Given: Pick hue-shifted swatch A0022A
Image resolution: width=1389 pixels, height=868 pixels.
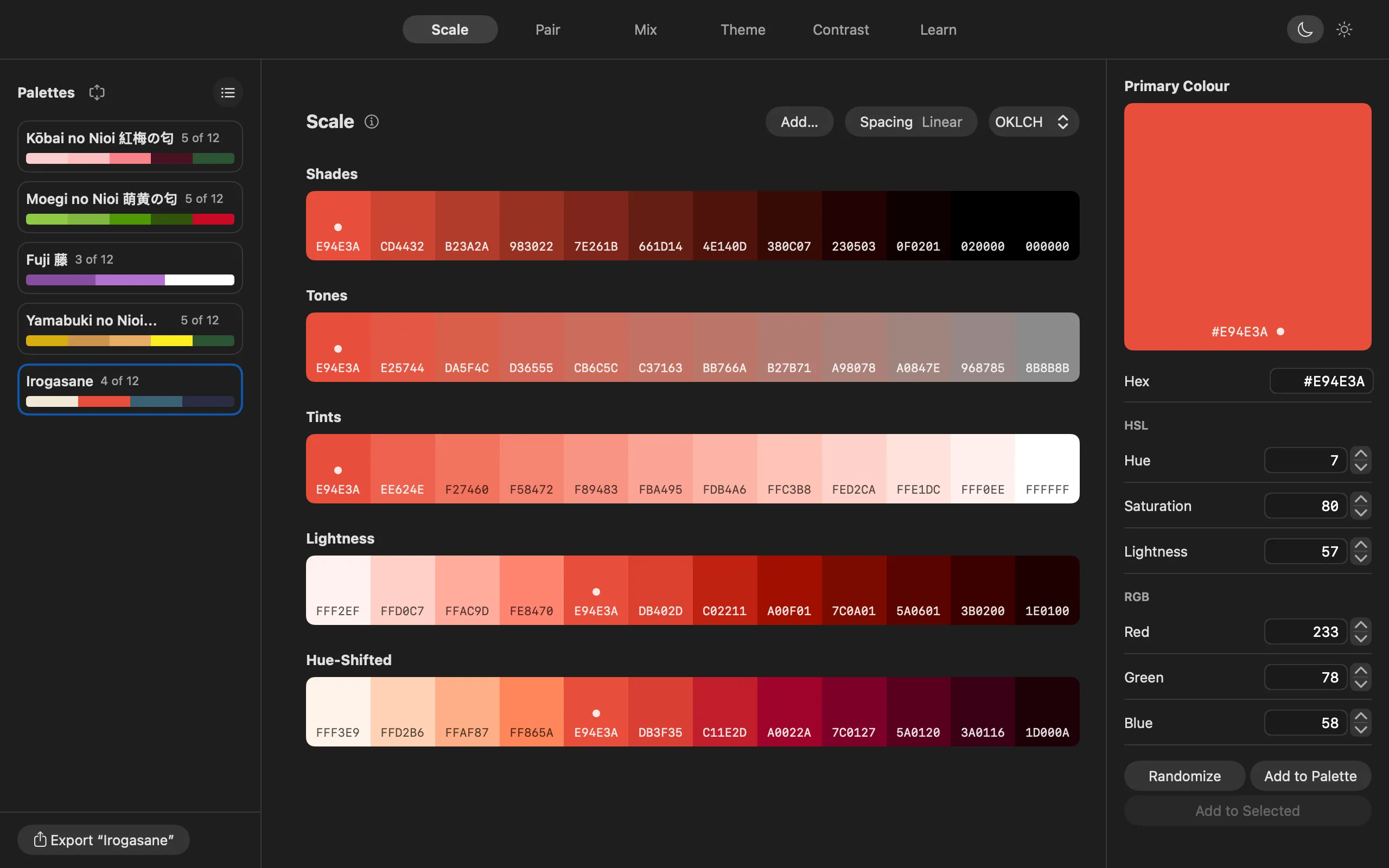Looking at the screenshot, I should pos(789,712).
